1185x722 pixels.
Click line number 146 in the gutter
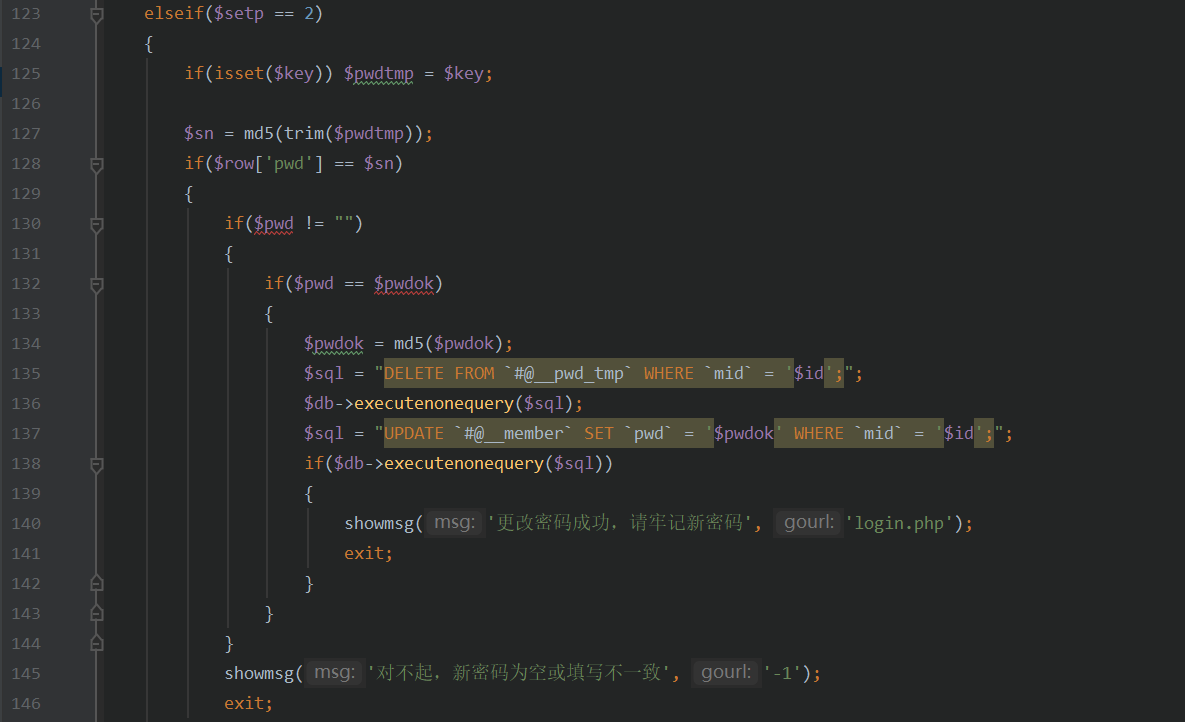click(26, 704)
